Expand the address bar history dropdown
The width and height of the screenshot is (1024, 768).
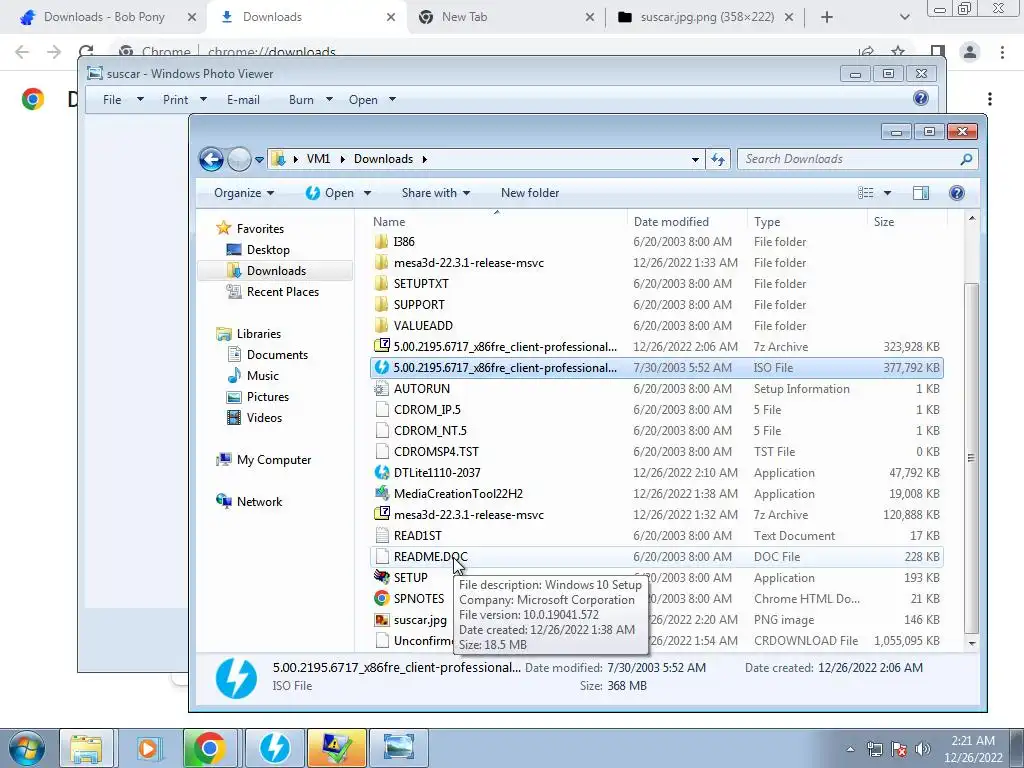coord(695,159)
